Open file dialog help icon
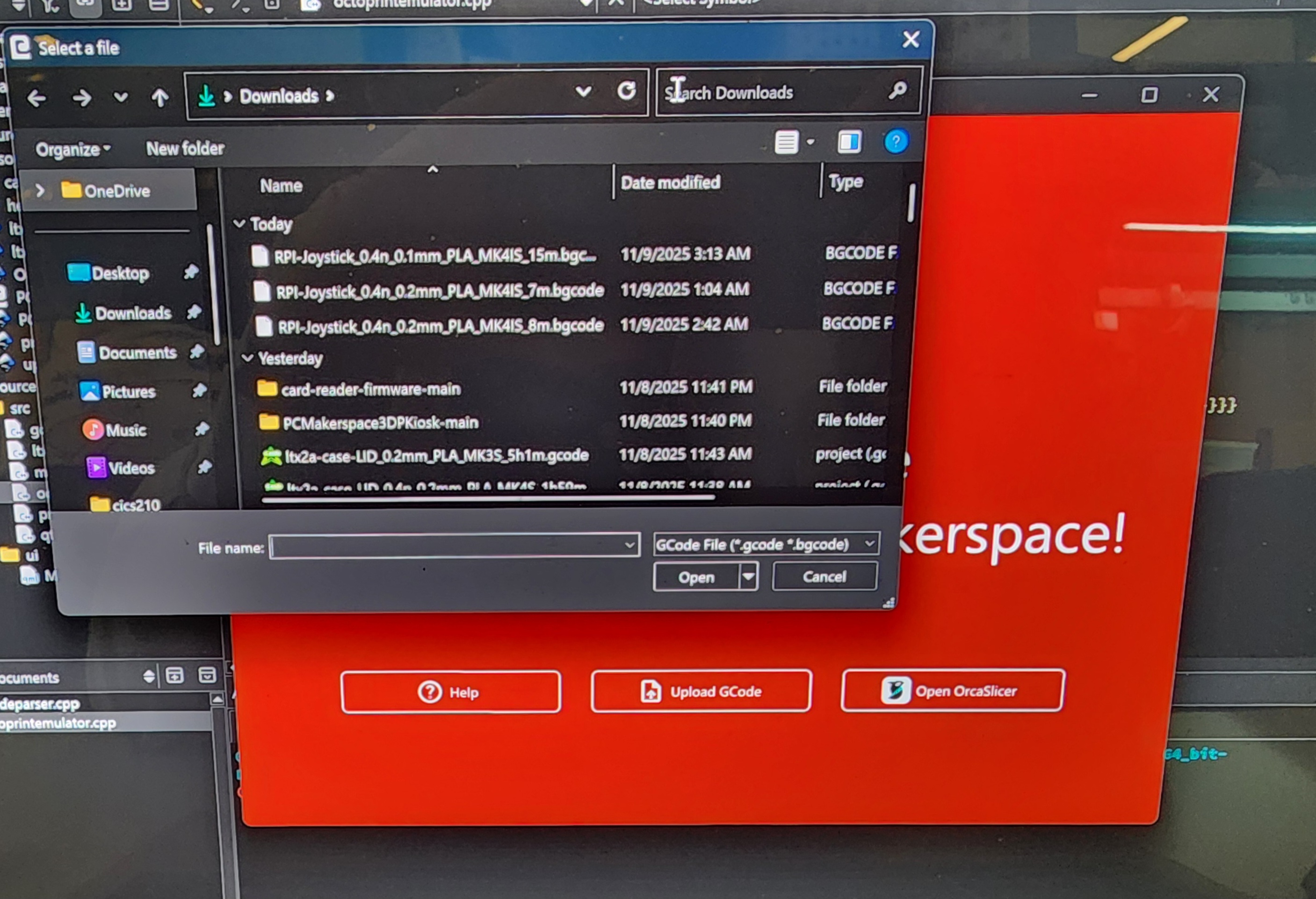Image resolution: width=1316 pixels, height=899 pixels. coord(895,142)
